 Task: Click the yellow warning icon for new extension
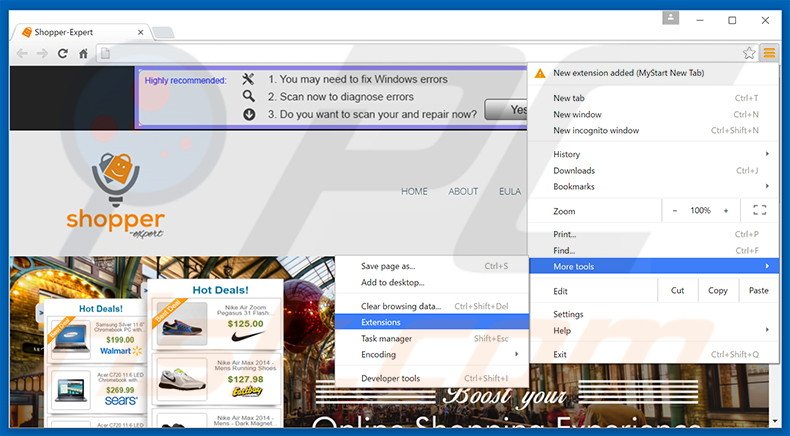point(540,74)
